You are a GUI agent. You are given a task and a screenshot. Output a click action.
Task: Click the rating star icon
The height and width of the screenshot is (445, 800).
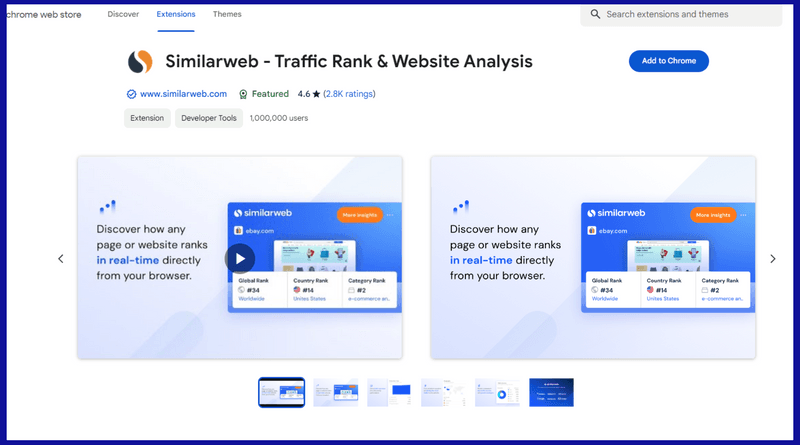316,94
